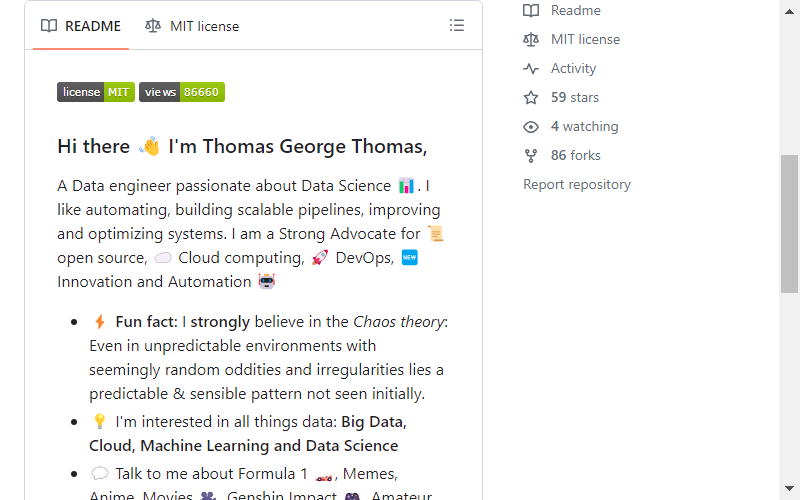This screenshot has width=800, height=500.
Task: Click the eye icon beside 4 watching
Action: [x=531, y=127]
